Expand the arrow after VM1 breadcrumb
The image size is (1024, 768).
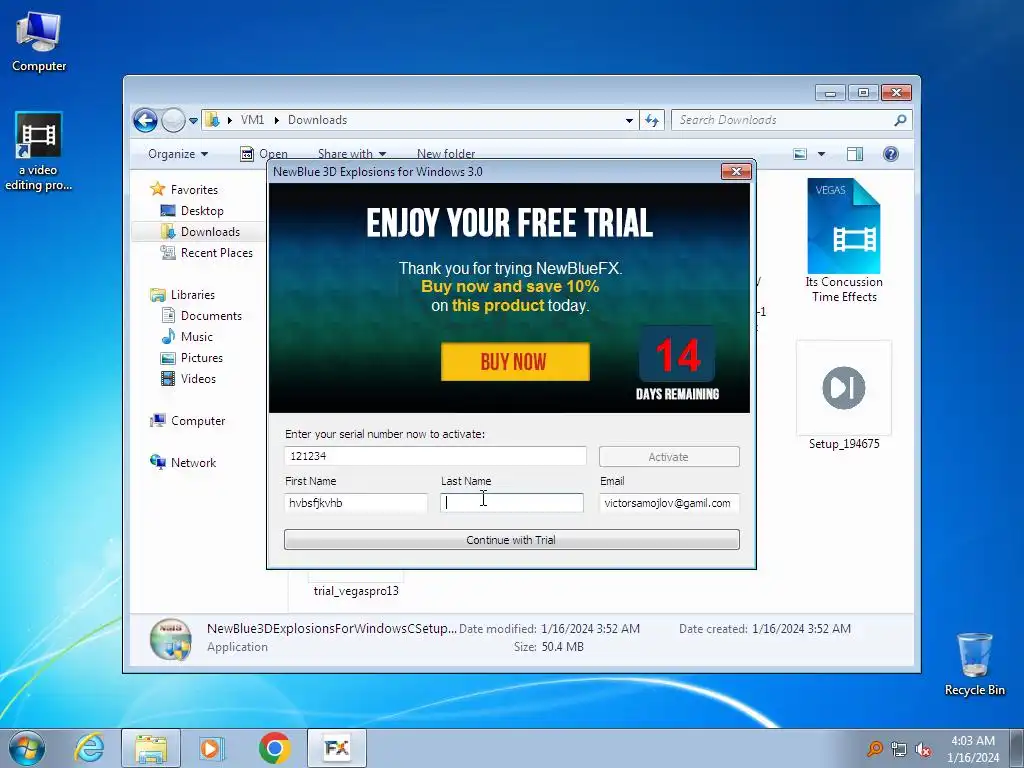coord(277,120)
